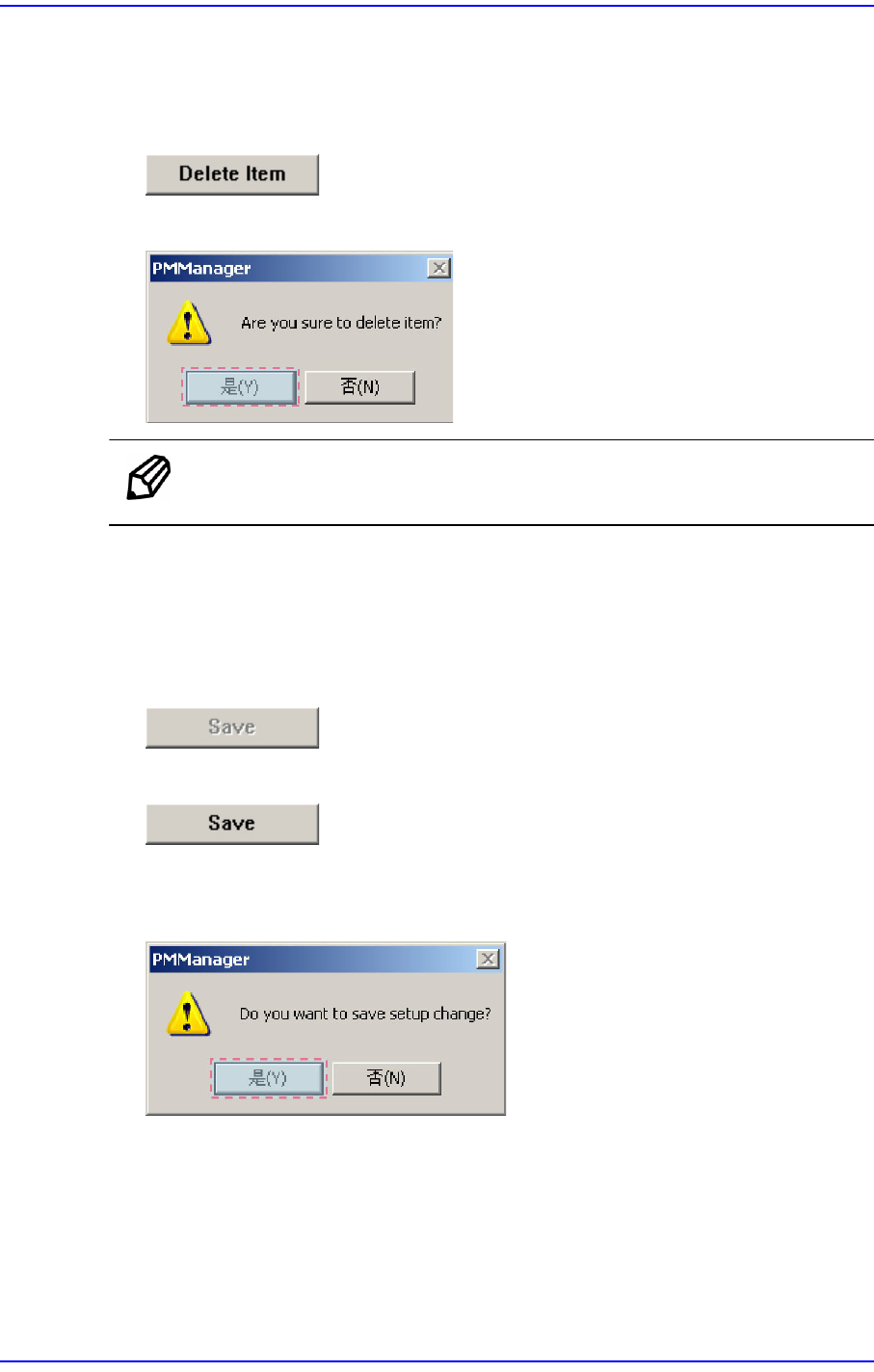
Task: Decline saving setup change with 否(N)
Action: coord(386,1078)
